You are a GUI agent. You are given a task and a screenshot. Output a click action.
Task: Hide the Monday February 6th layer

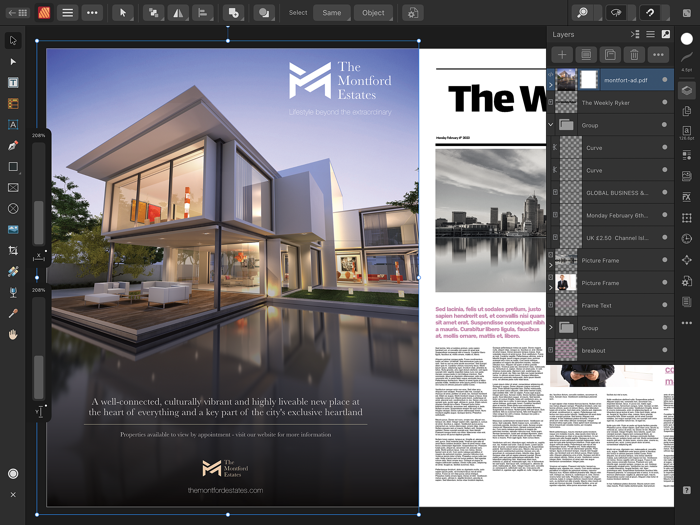665,215
